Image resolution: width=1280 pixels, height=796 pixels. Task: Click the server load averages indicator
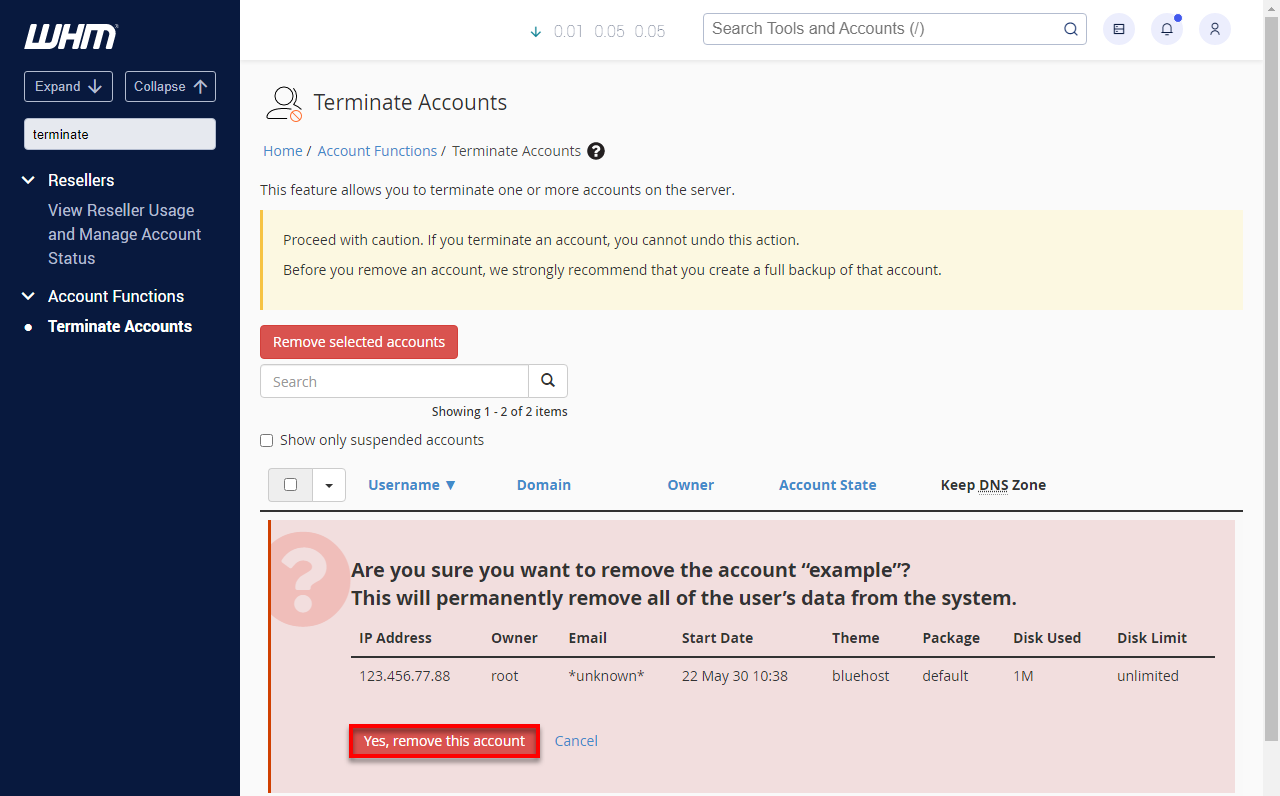598,31
